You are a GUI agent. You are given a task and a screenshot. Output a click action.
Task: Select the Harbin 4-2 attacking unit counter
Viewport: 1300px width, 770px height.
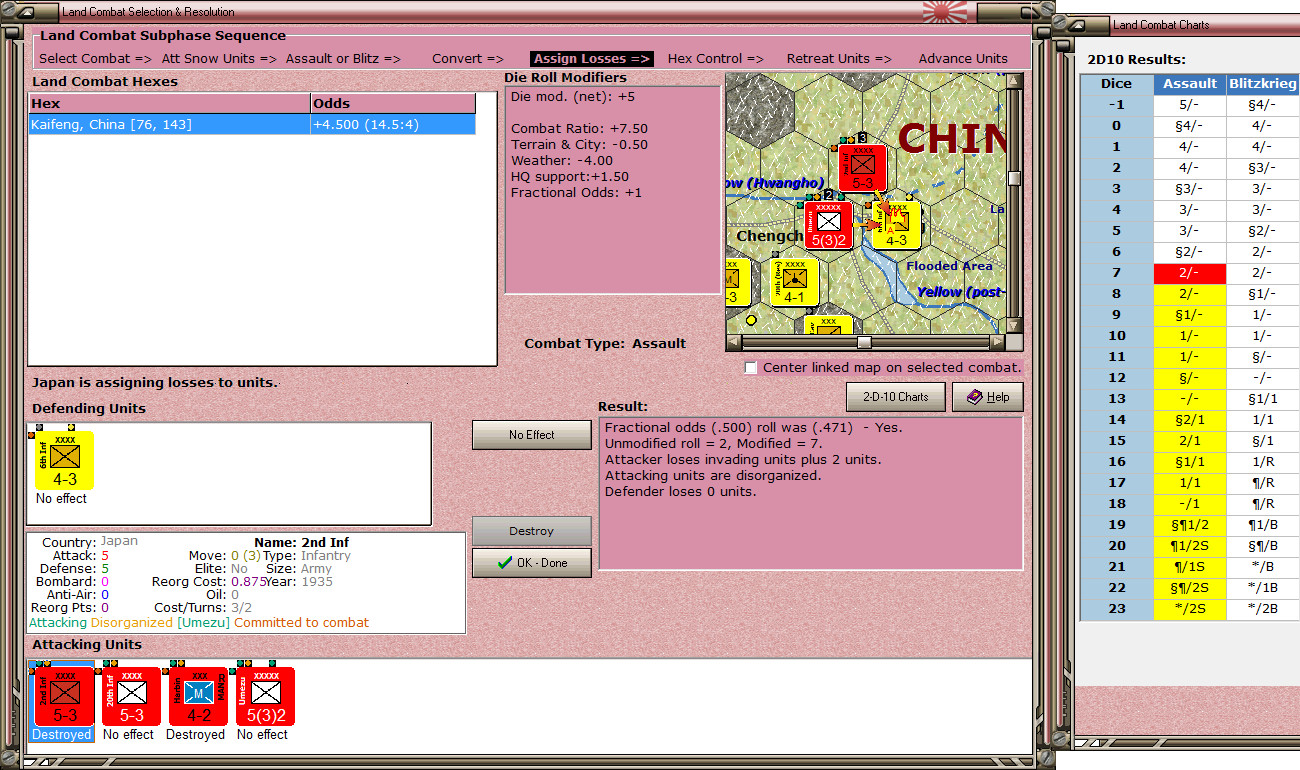pos(199,696)
